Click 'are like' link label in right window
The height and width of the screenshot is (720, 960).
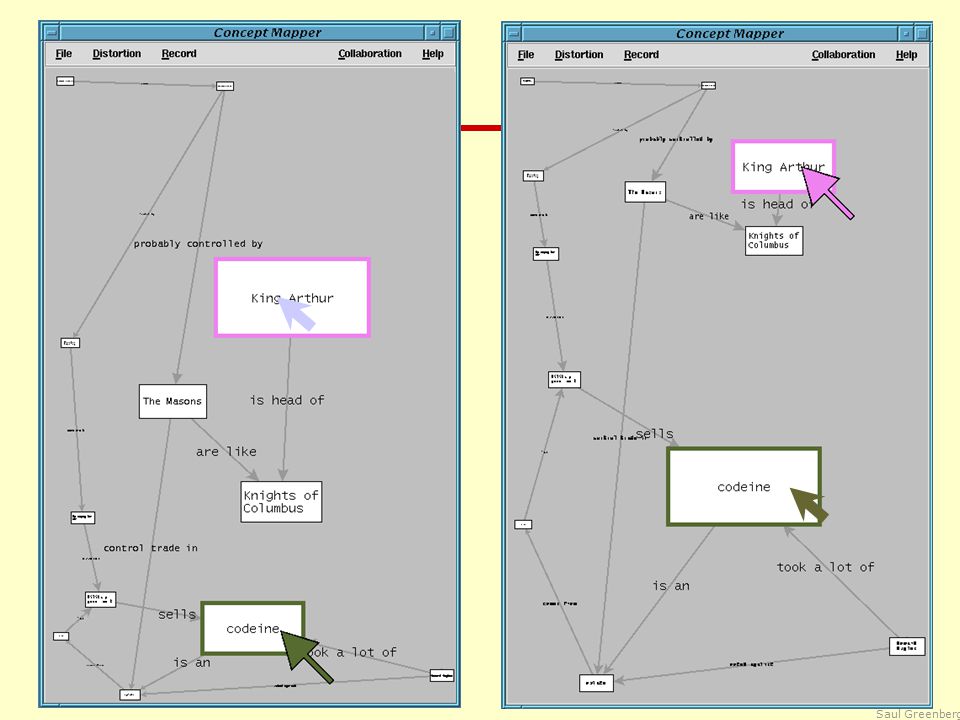coord(709,216)
